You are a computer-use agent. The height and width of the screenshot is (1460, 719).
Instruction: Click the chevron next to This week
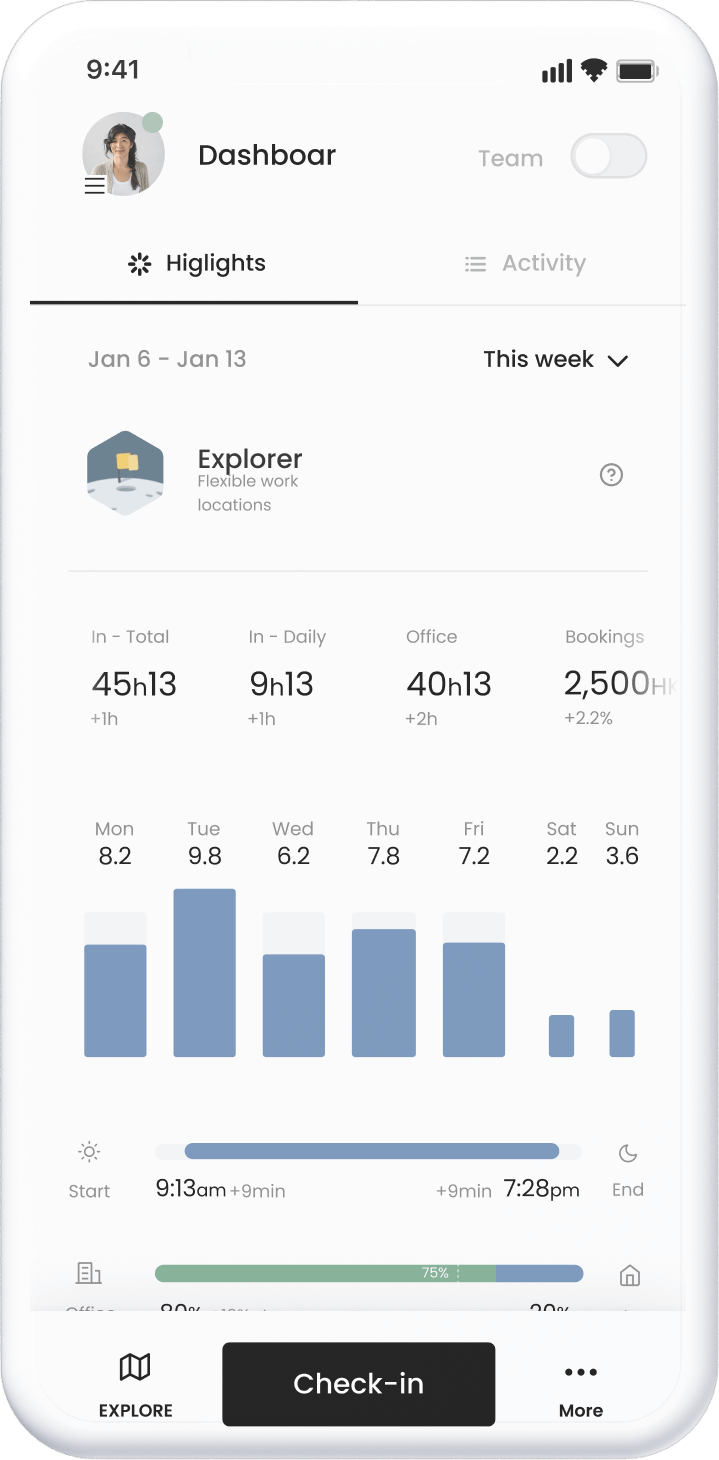point(618,361)
